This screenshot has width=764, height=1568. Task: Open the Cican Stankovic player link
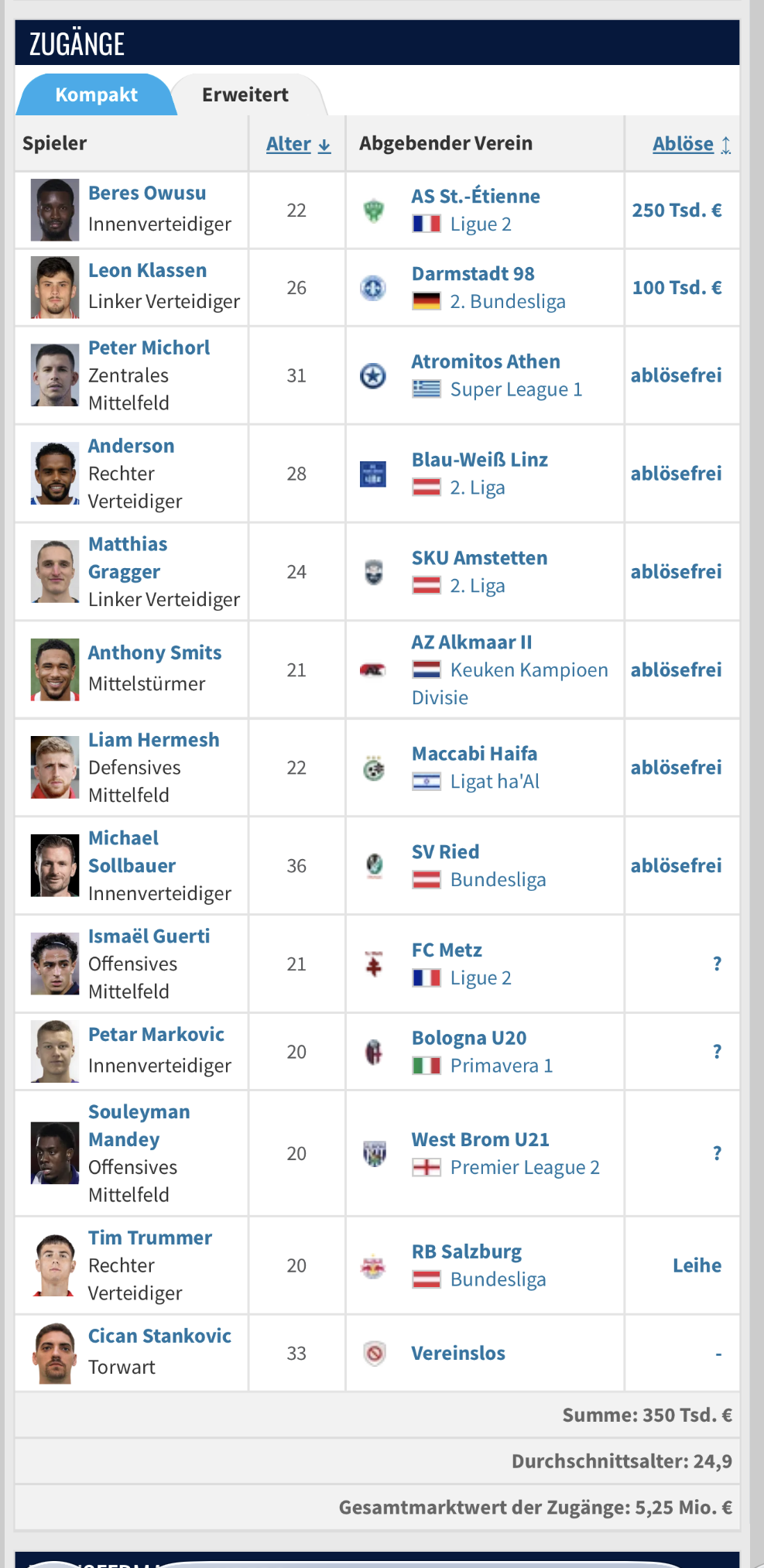point(159,1336)
